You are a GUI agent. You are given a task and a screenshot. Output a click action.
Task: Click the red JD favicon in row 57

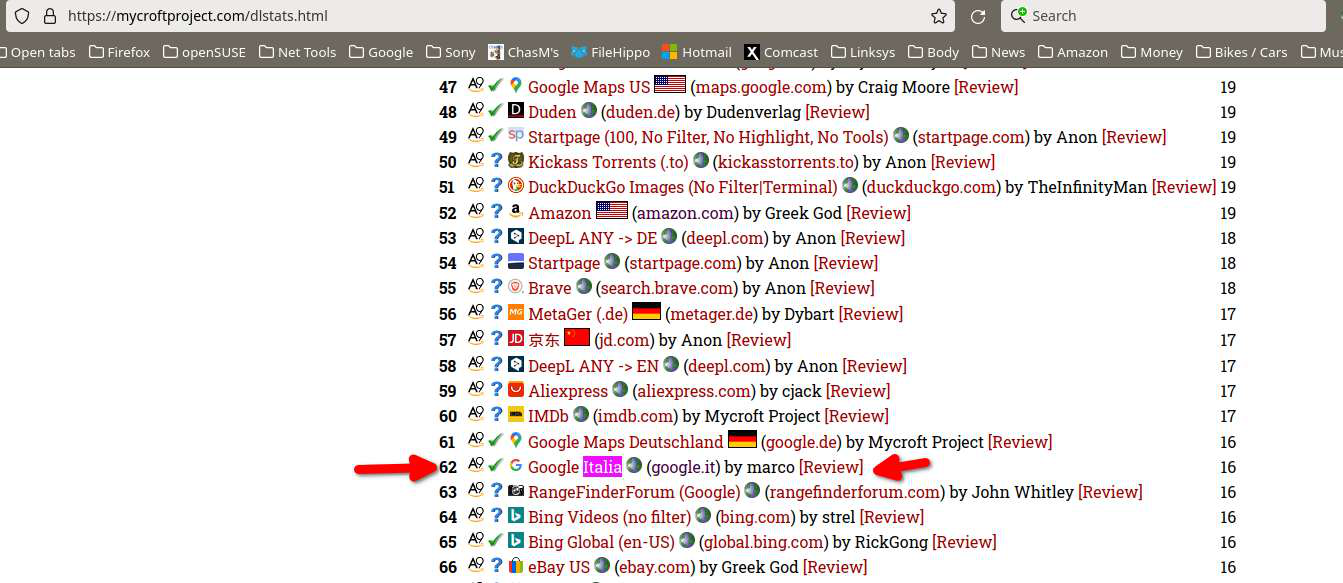(516, 338)
